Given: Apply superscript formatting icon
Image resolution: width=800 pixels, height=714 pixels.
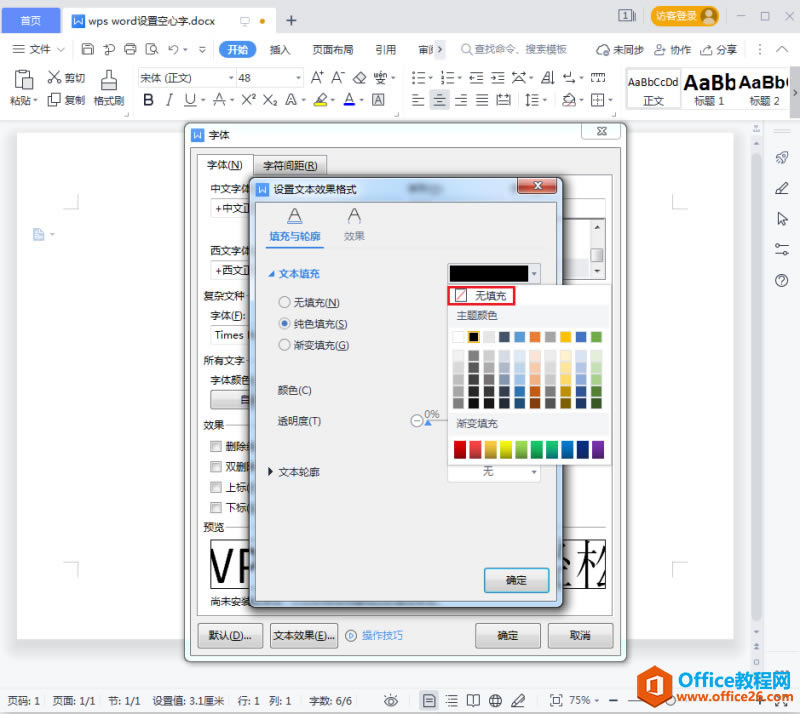Looking at the screenshot, I should click(x=248, y=100).
